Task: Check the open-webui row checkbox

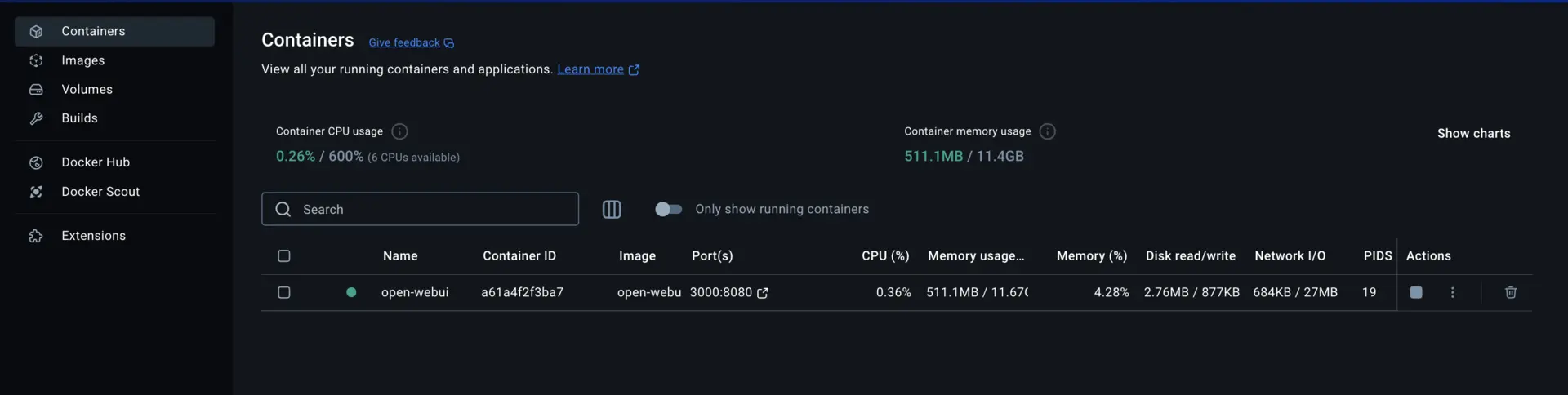Action: (284, 292)
